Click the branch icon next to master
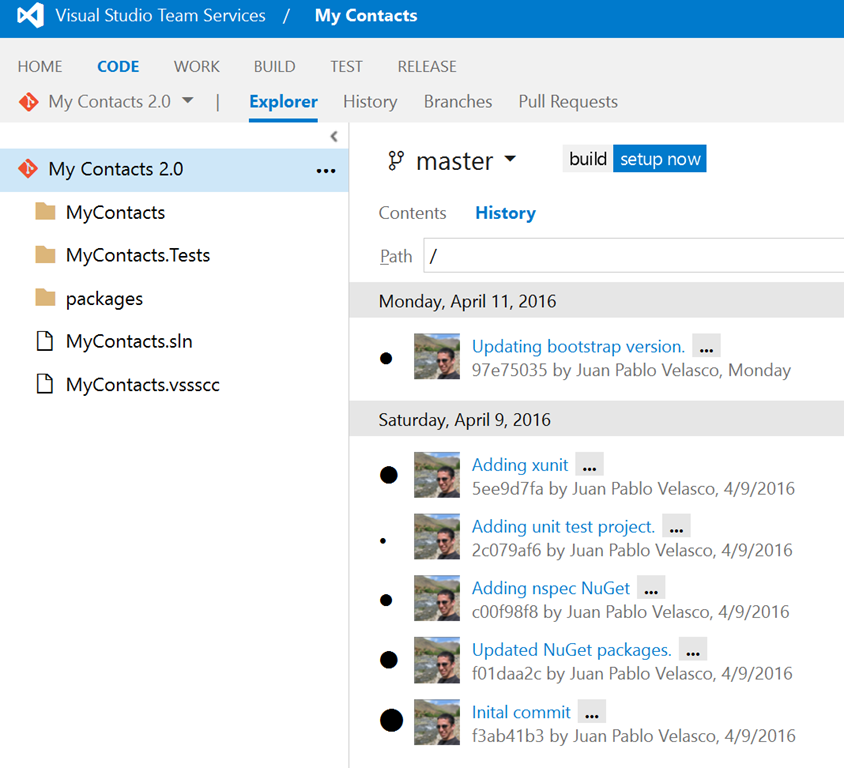844x768 pixels. [x=396, y=160]
